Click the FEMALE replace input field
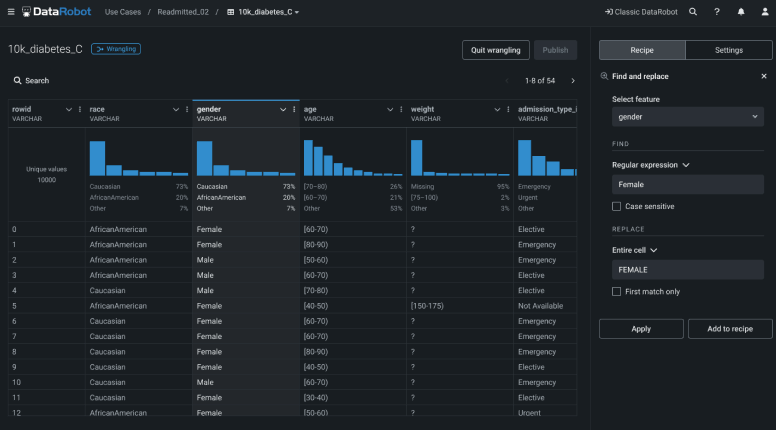The image size is (776, 430). point(686,269)
